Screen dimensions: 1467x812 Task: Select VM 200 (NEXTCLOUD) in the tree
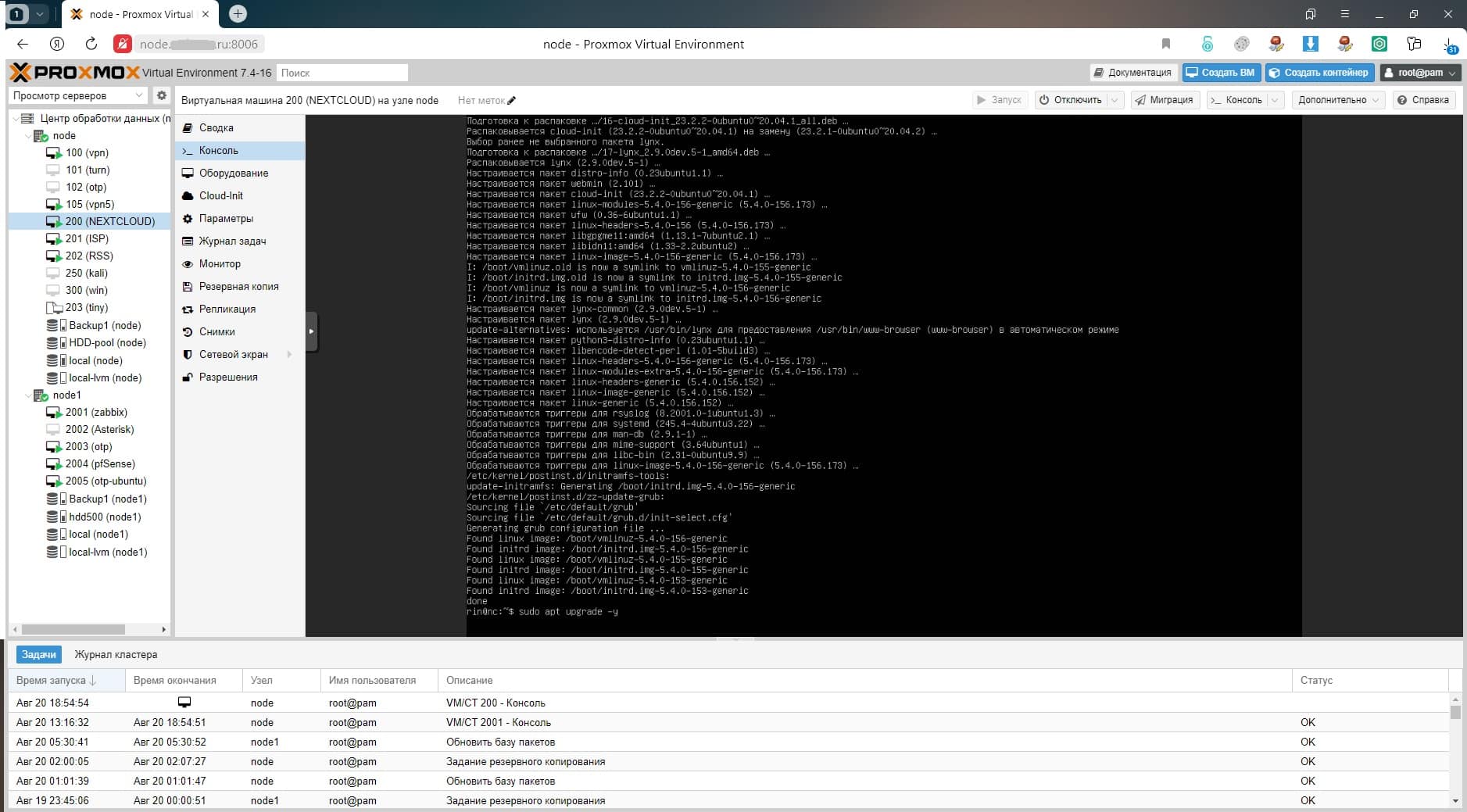pyautogui.click(x=89, y=221)
